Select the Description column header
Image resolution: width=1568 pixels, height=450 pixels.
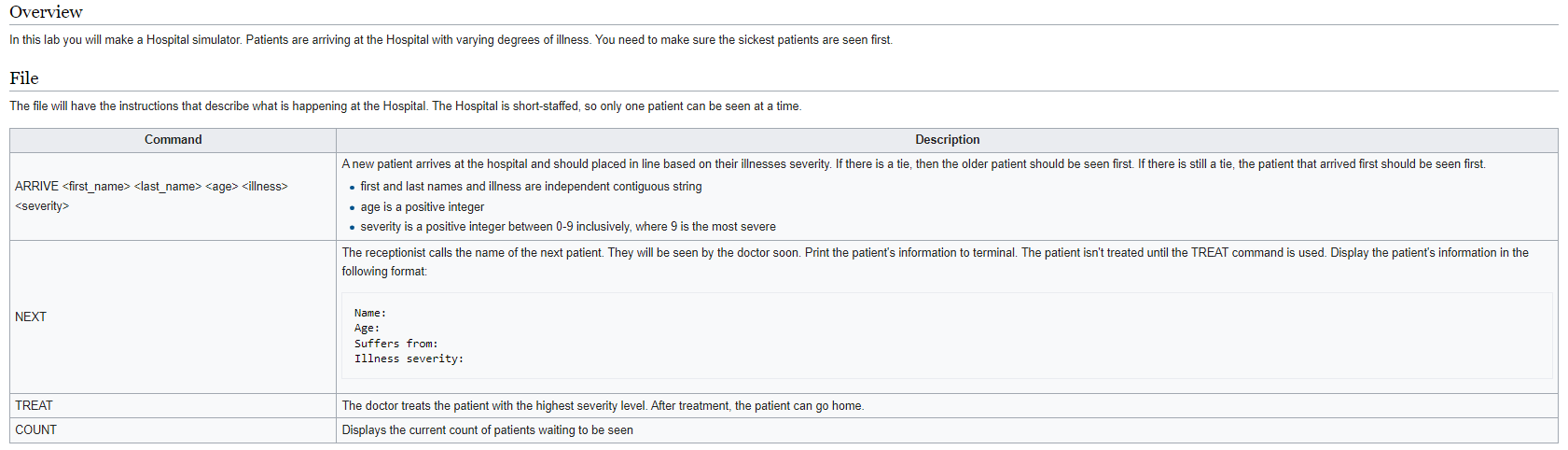tap(947, 140)
